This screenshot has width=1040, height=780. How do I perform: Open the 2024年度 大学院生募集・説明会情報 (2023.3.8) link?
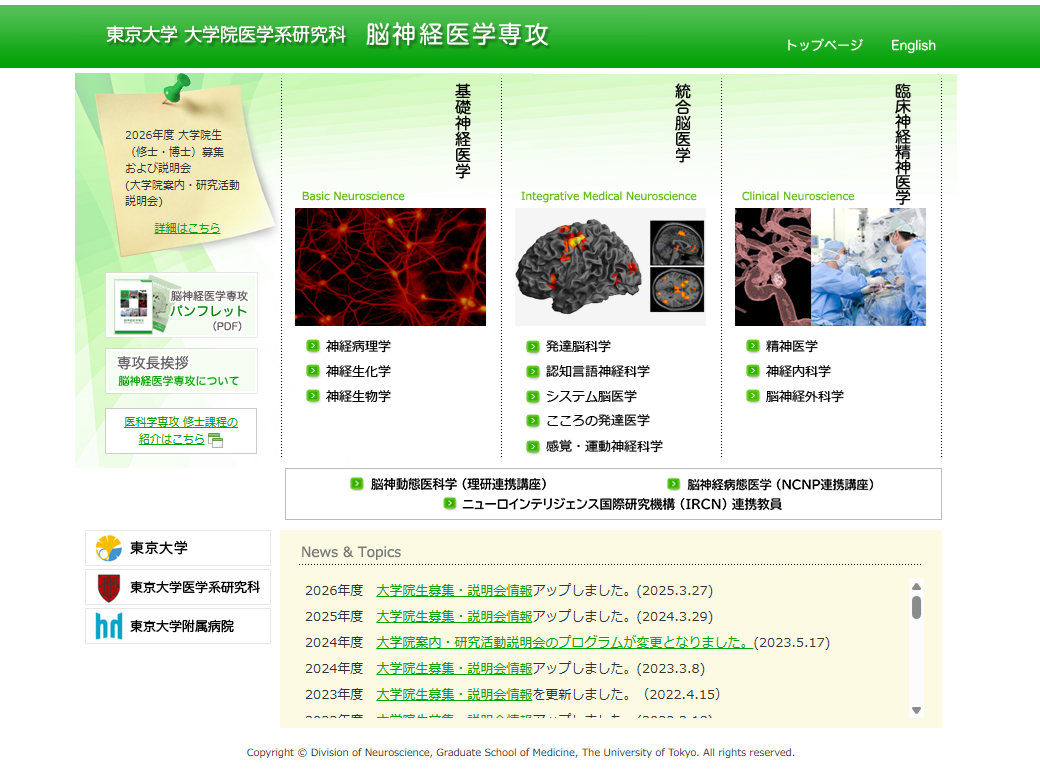click(x=454, y=668)
